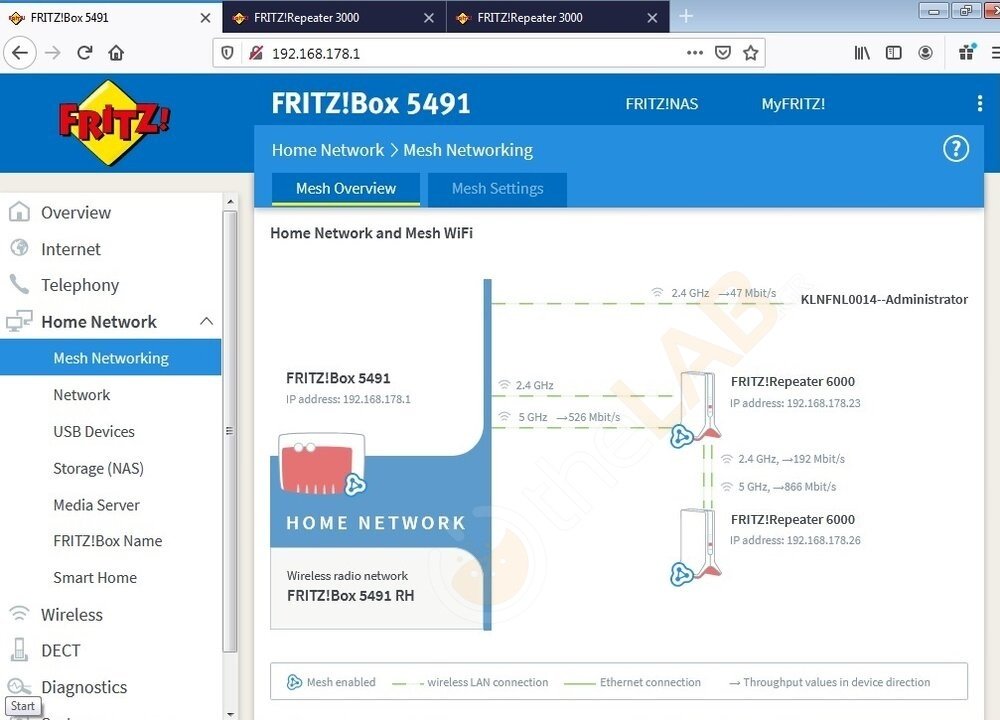Go to the browser home page icon

point(116,53)
